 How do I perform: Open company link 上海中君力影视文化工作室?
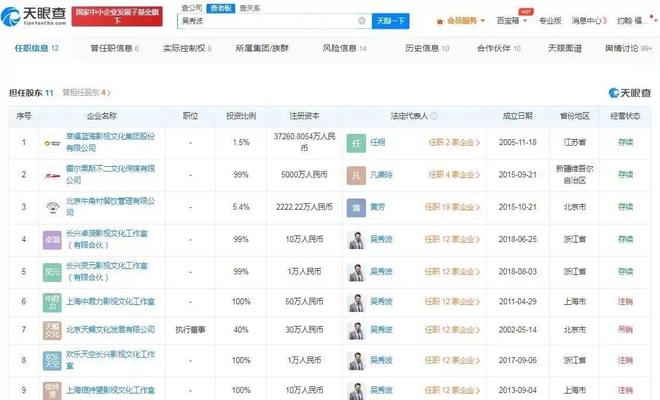110,301
